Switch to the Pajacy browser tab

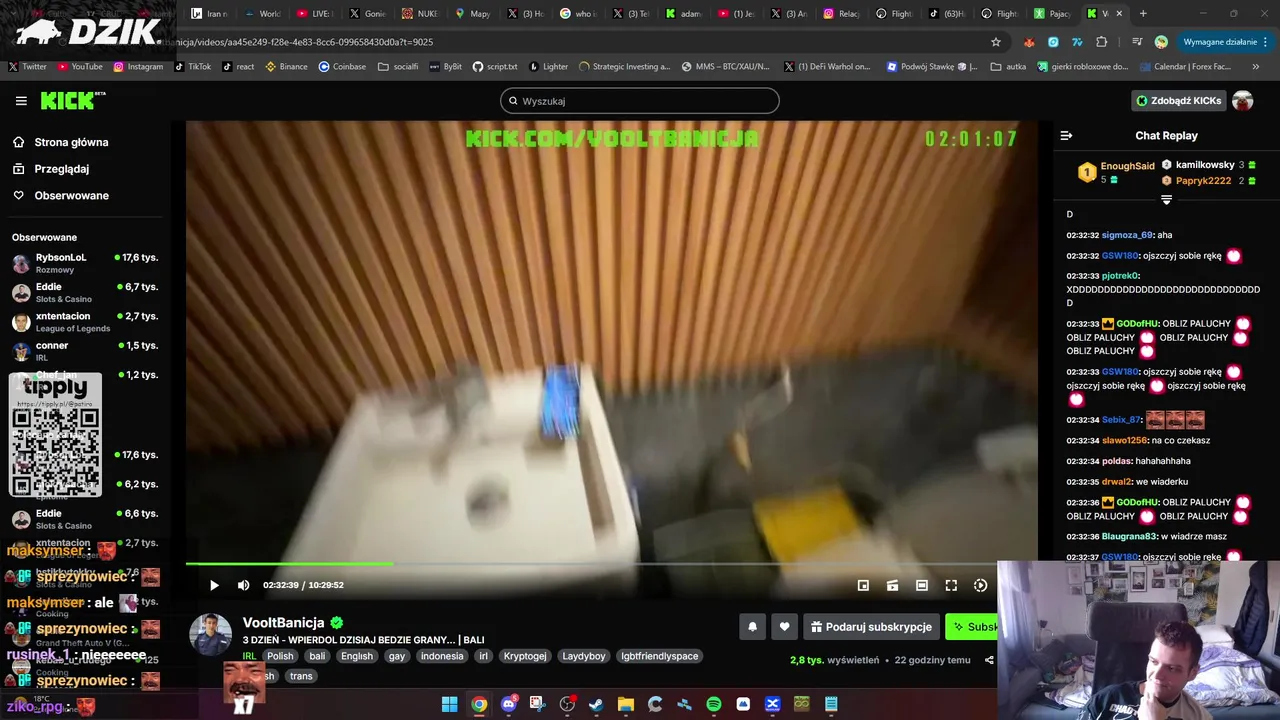1052,14
